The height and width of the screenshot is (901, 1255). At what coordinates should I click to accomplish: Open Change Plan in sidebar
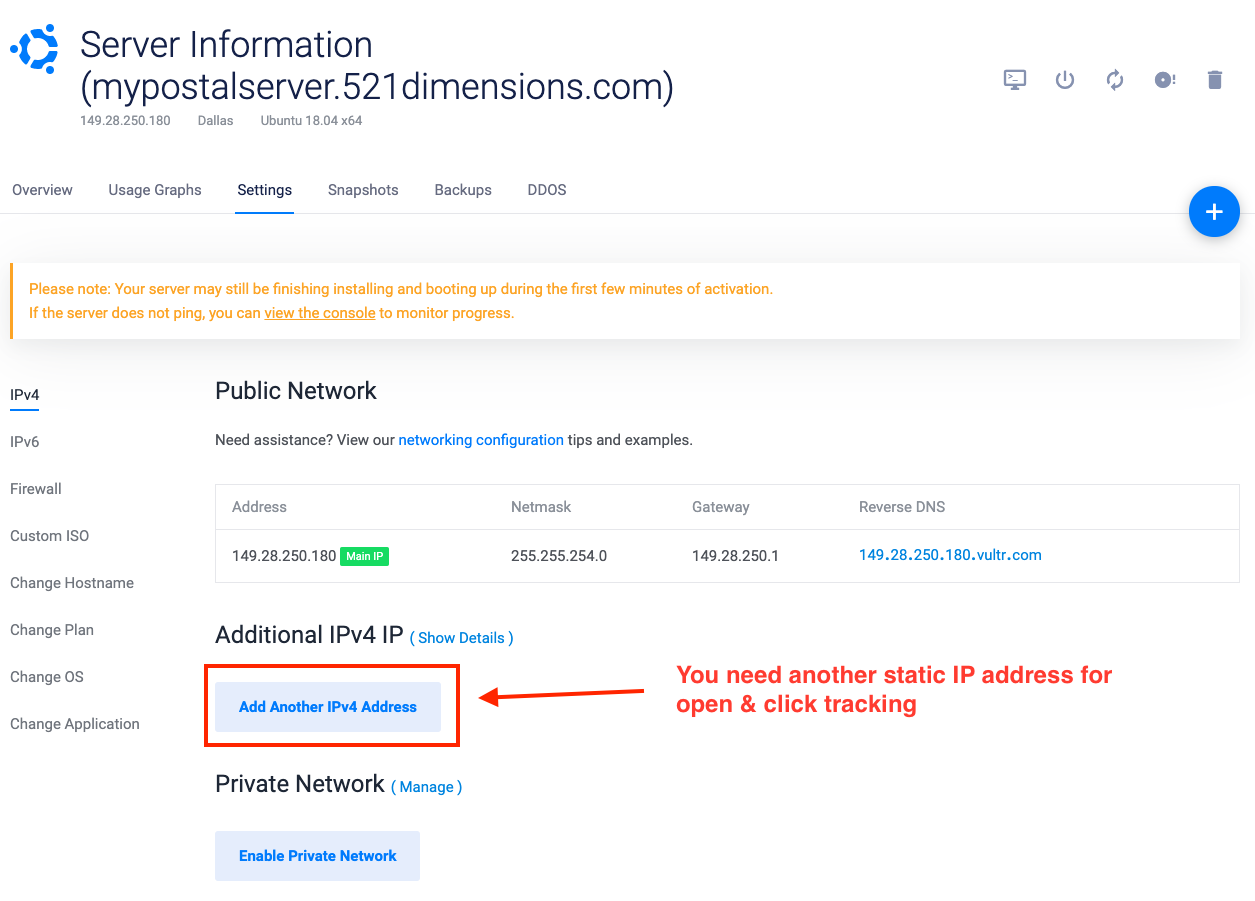click(x=52, y=630)
